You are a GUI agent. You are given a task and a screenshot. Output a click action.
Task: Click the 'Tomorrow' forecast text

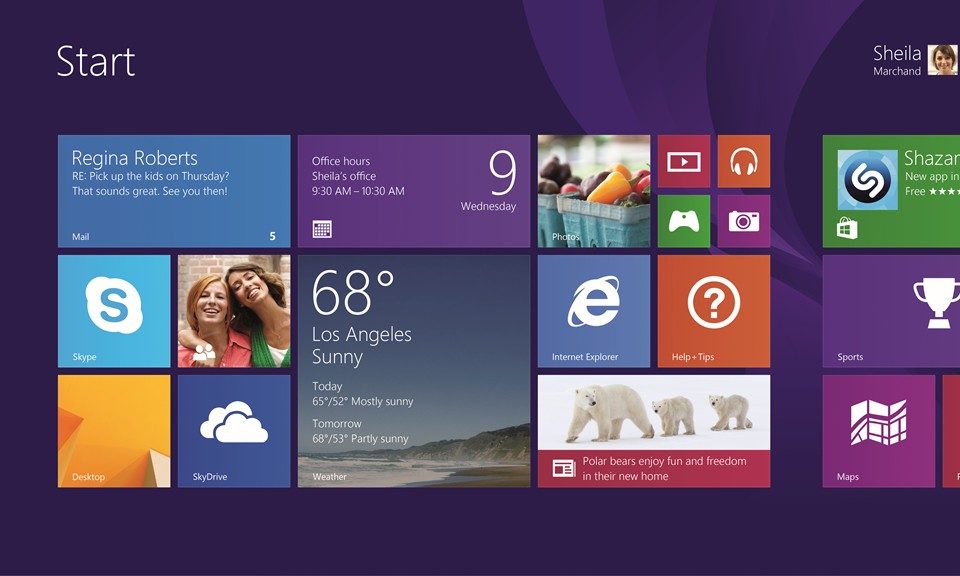[x=337, y=424]
